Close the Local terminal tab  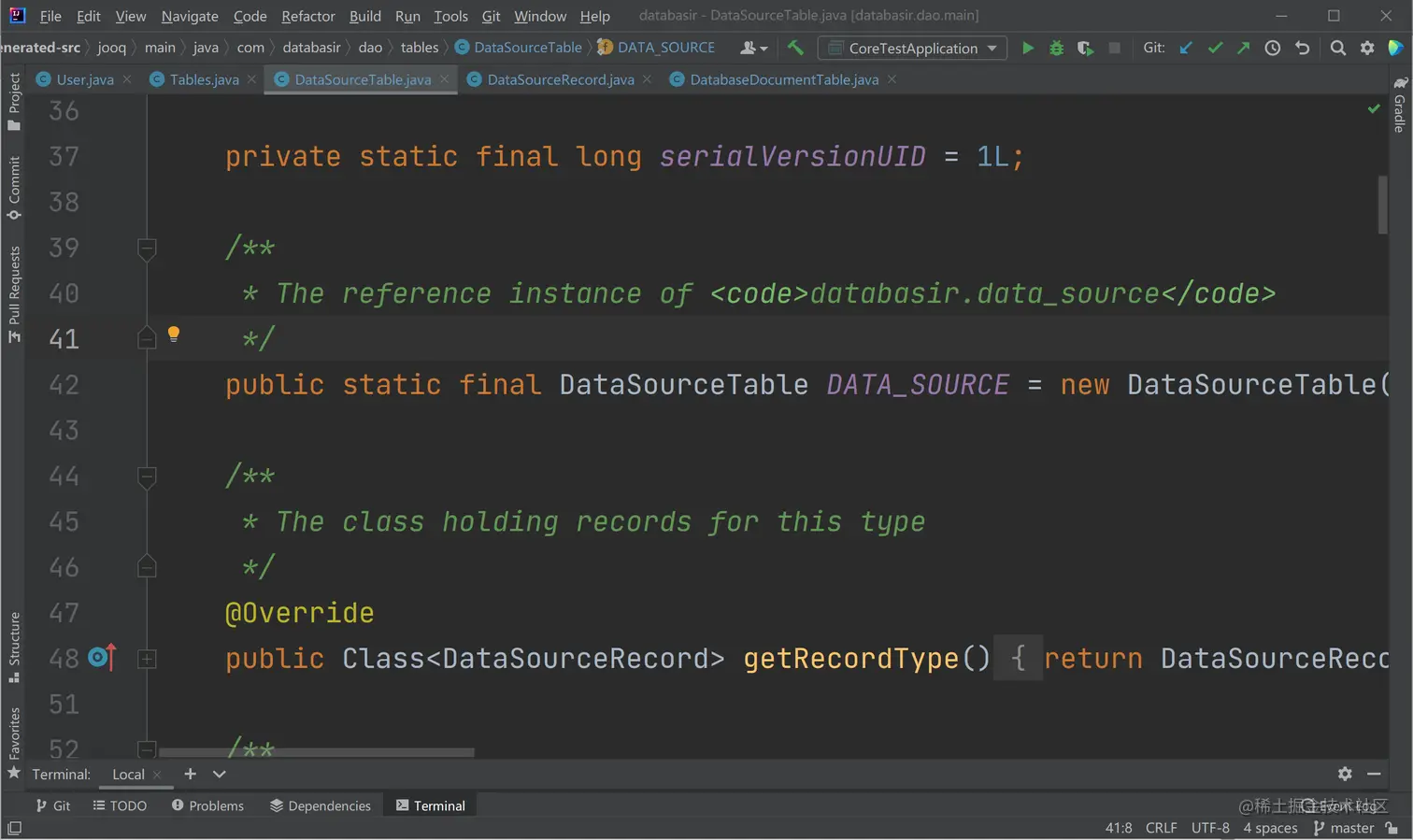pyautogui.click(x=157, y=775)
